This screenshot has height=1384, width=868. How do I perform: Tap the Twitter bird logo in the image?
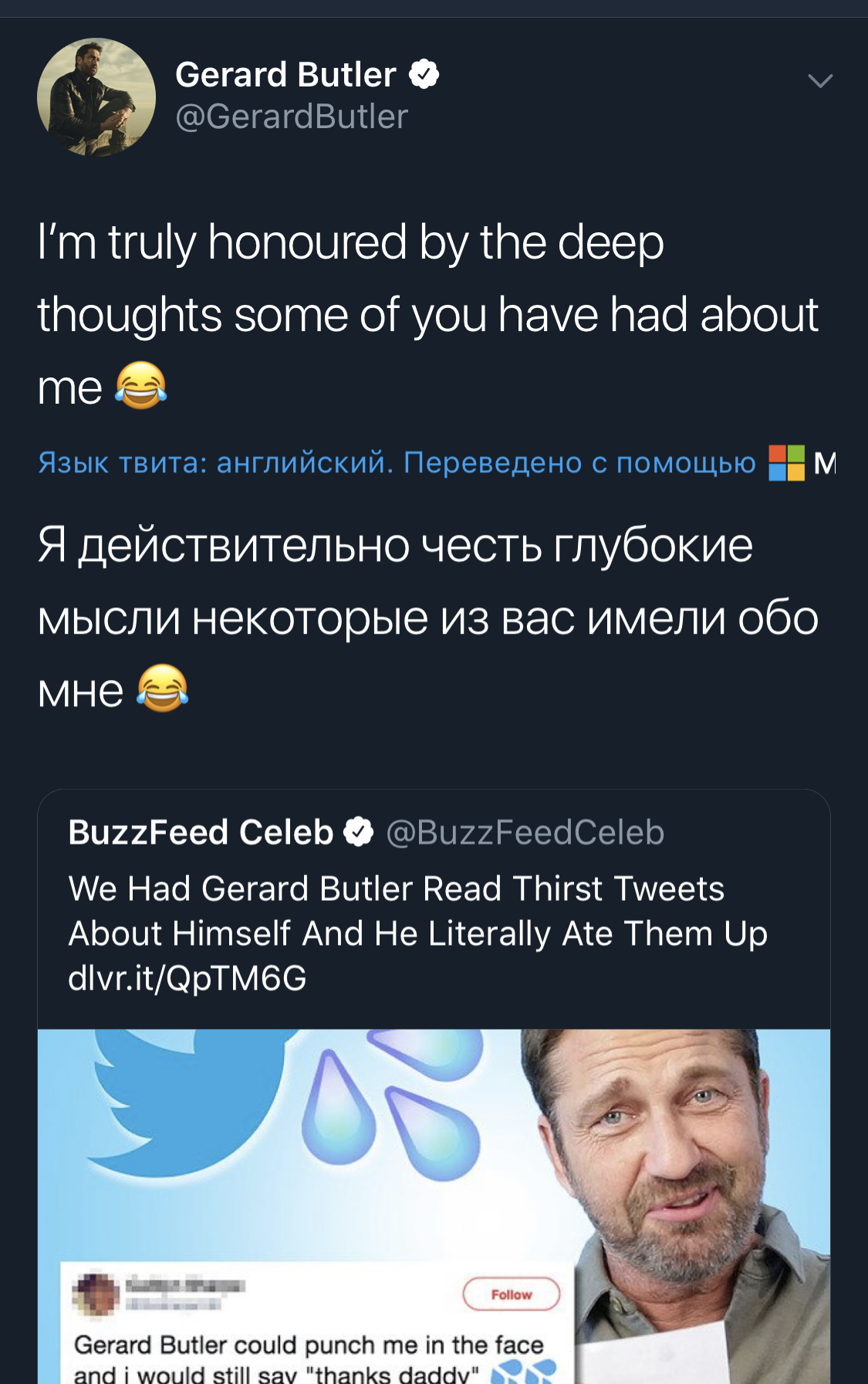[x=185, y=1096]
